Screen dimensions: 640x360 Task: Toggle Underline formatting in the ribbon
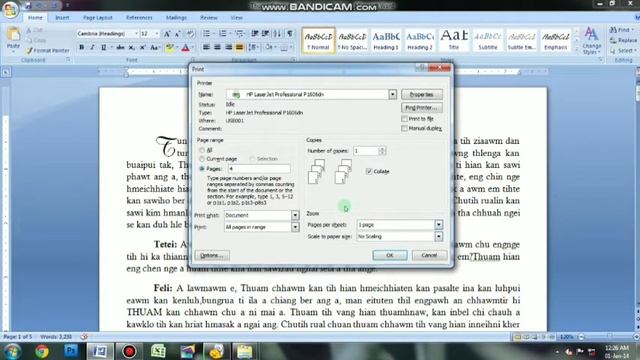[x=104, y=47]
